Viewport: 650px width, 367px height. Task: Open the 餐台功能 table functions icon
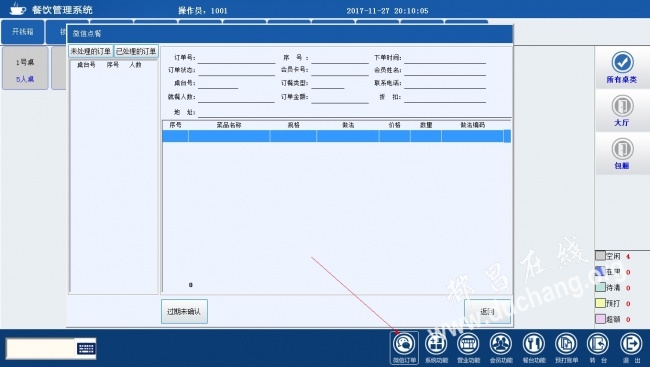534,348
